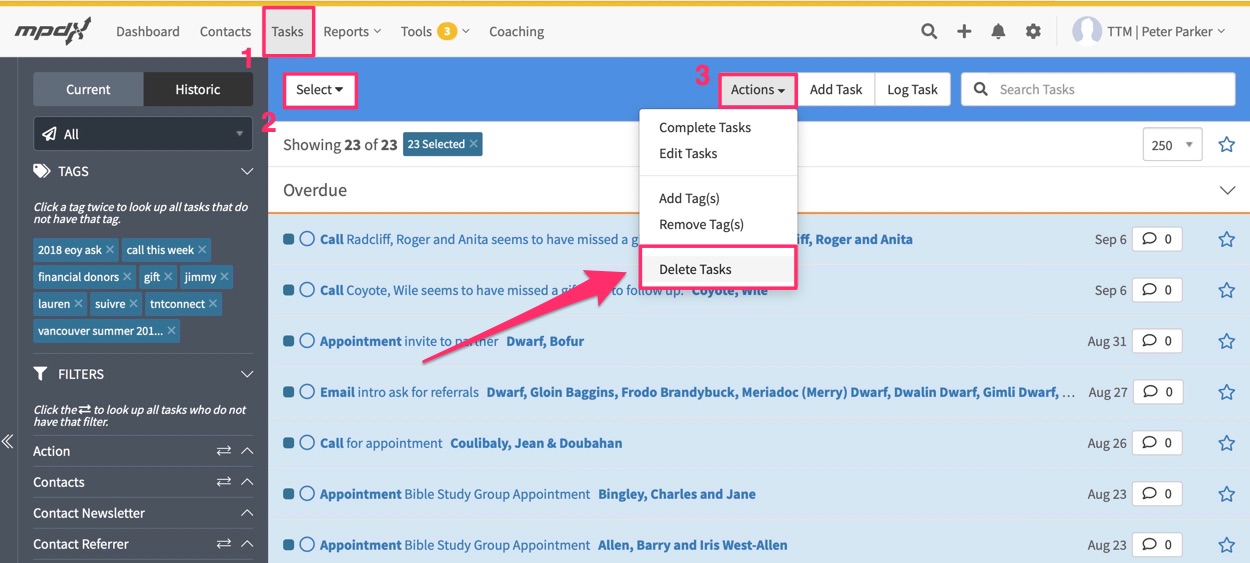1250x563 pixels.
Task: Open comments on Radcliff task
Action: [1157, 239]
